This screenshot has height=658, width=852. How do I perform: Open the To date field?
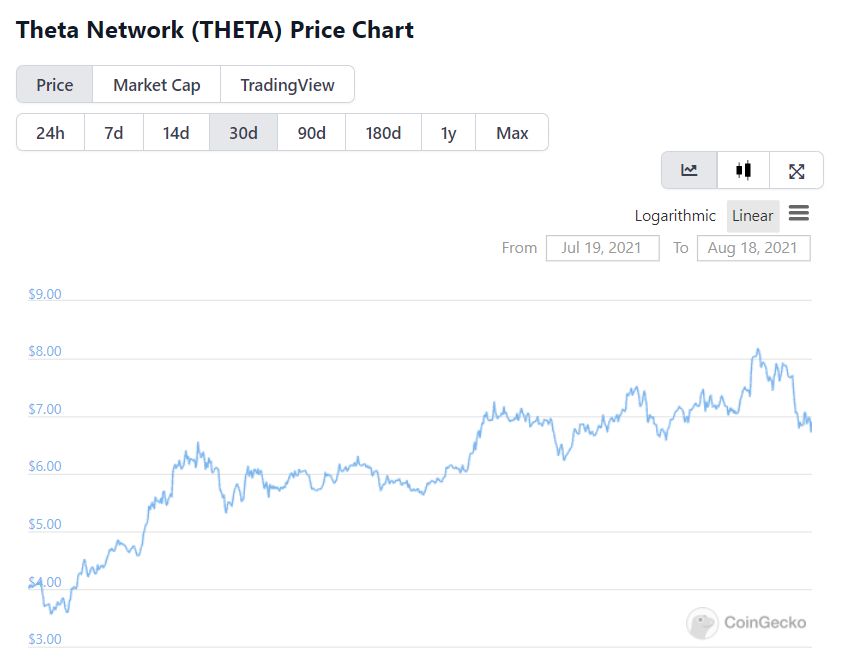(753, 248)
